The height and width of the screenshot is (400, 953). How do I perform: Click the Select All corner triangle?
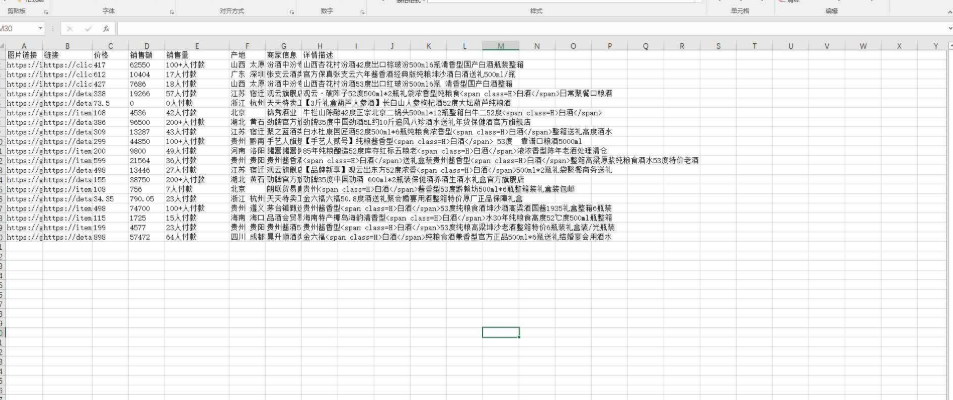[x=2, y=46]
